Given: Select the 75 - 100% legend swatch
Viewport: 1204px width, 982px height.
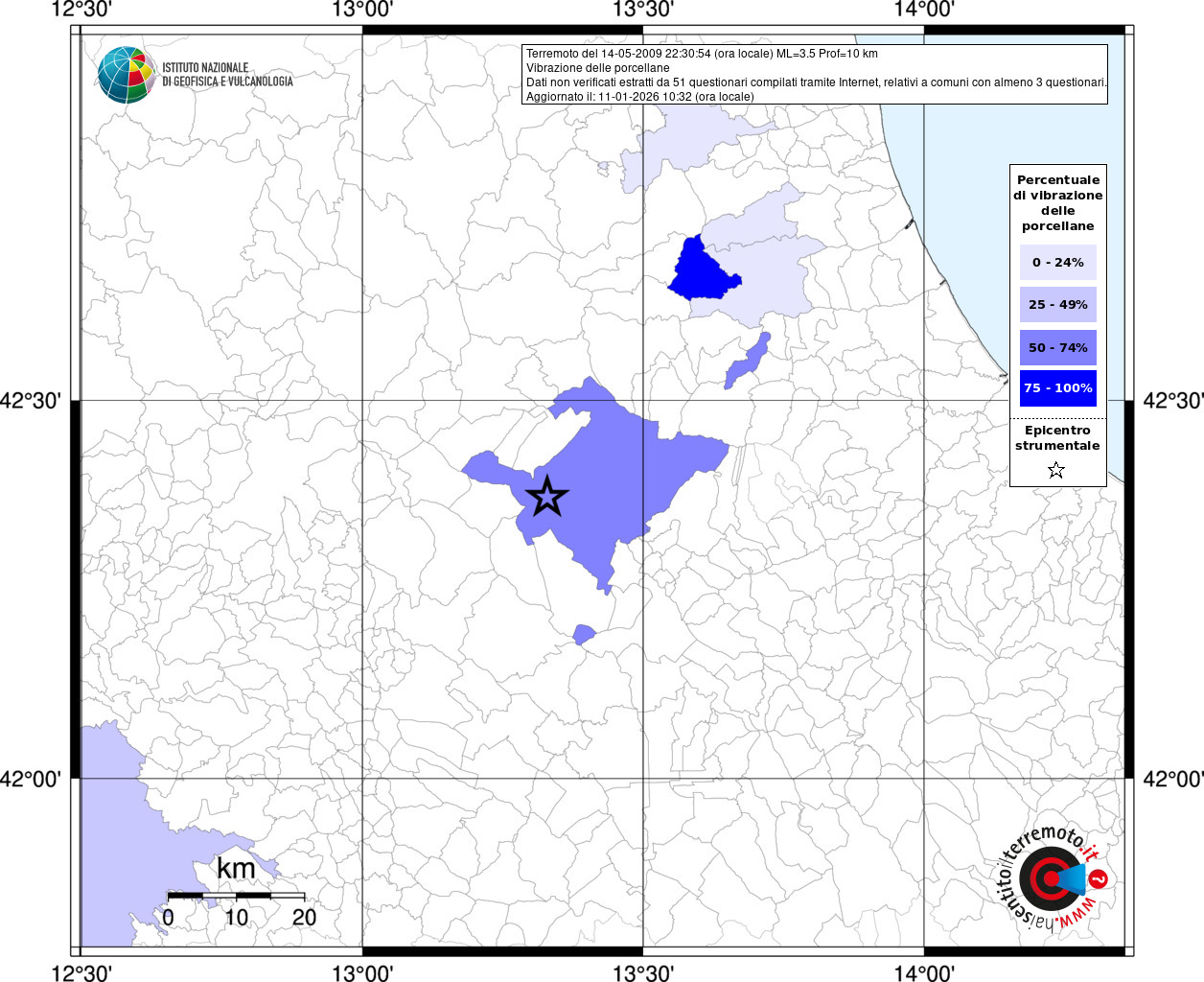Looking at the screenshot, I should pyautogui.click(x=1057, y=388).
